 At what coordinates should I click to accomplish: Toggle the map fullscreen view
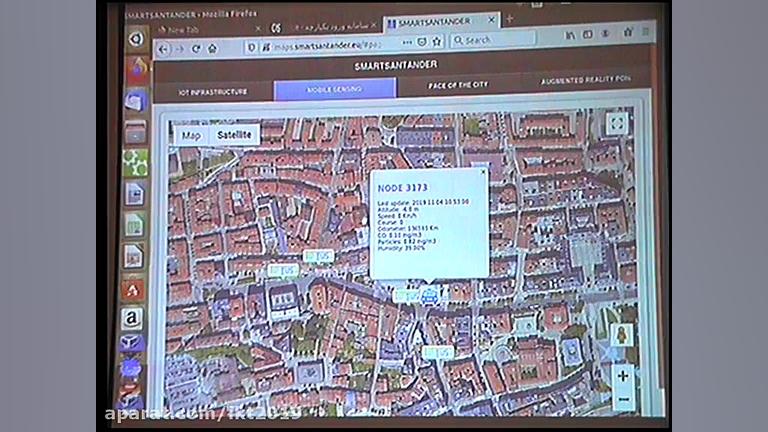617,123
